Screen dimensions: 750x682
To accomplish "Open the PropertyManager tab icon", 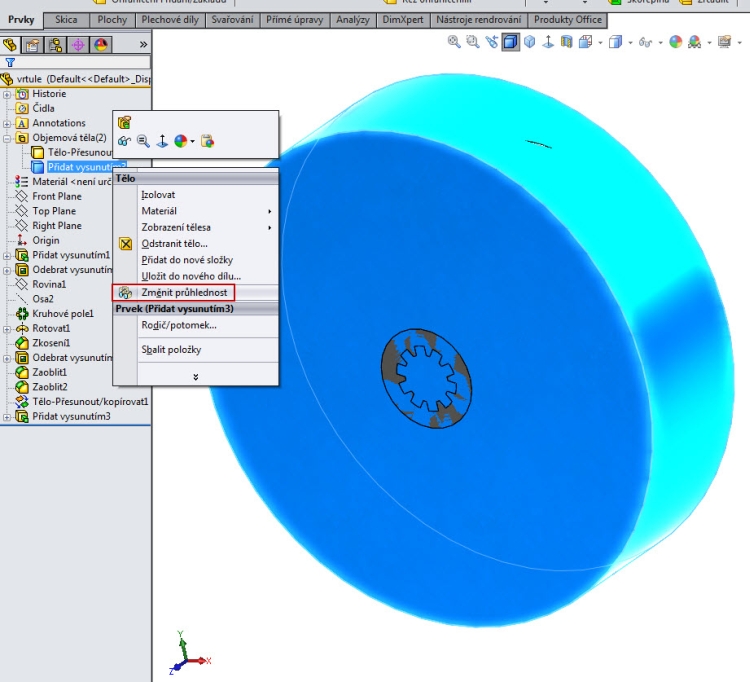I will coord(33,45).
